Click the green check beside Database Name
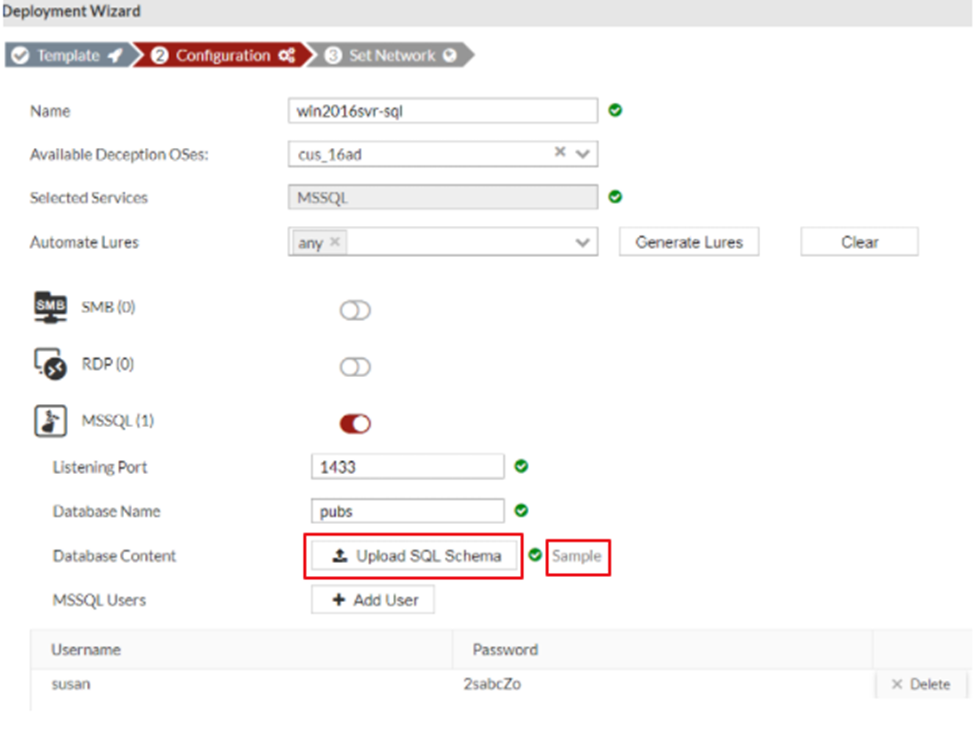 (521, 510)
